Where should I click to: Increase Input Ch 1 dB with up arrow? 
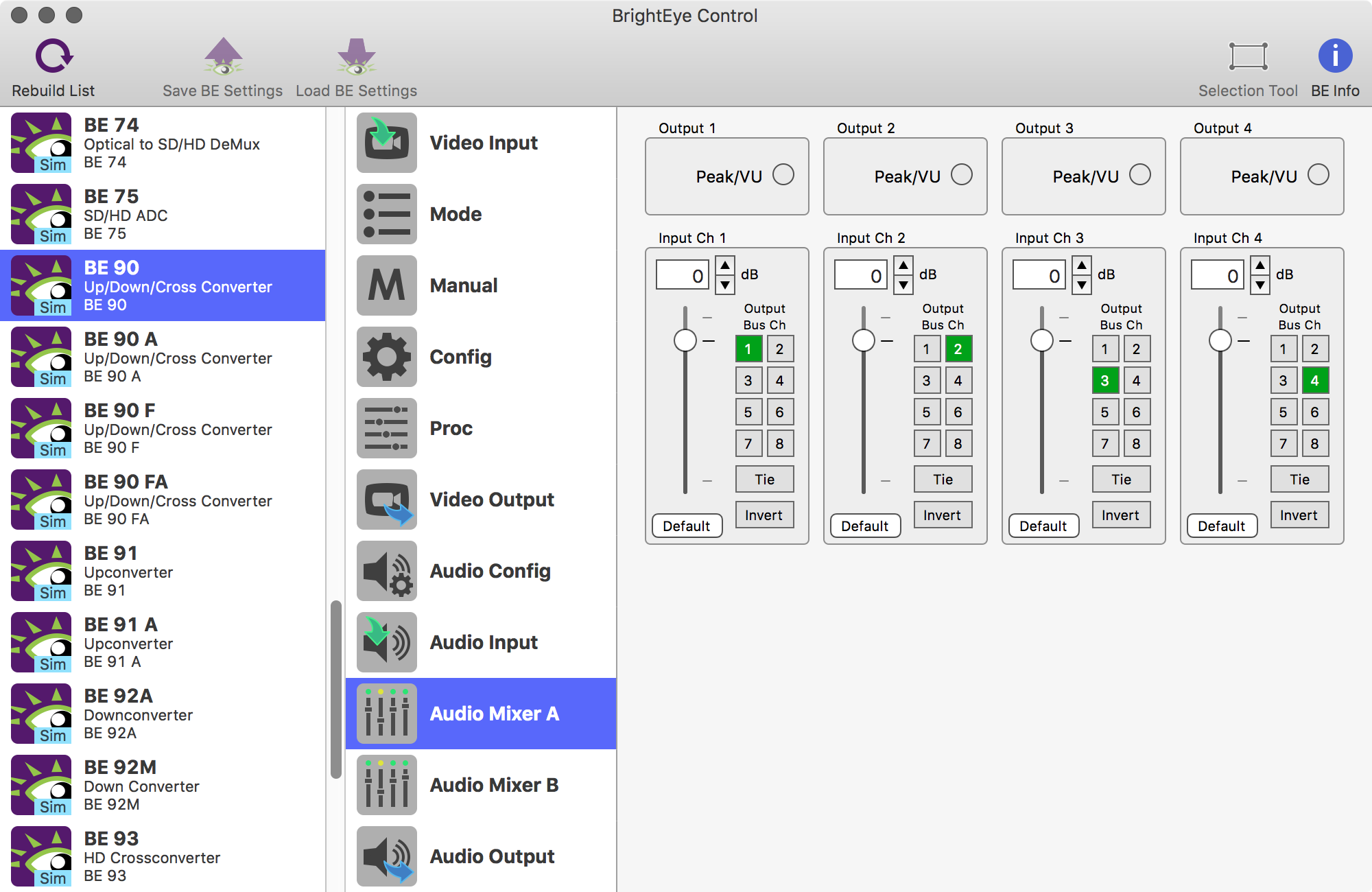click(x=725, y=266)
